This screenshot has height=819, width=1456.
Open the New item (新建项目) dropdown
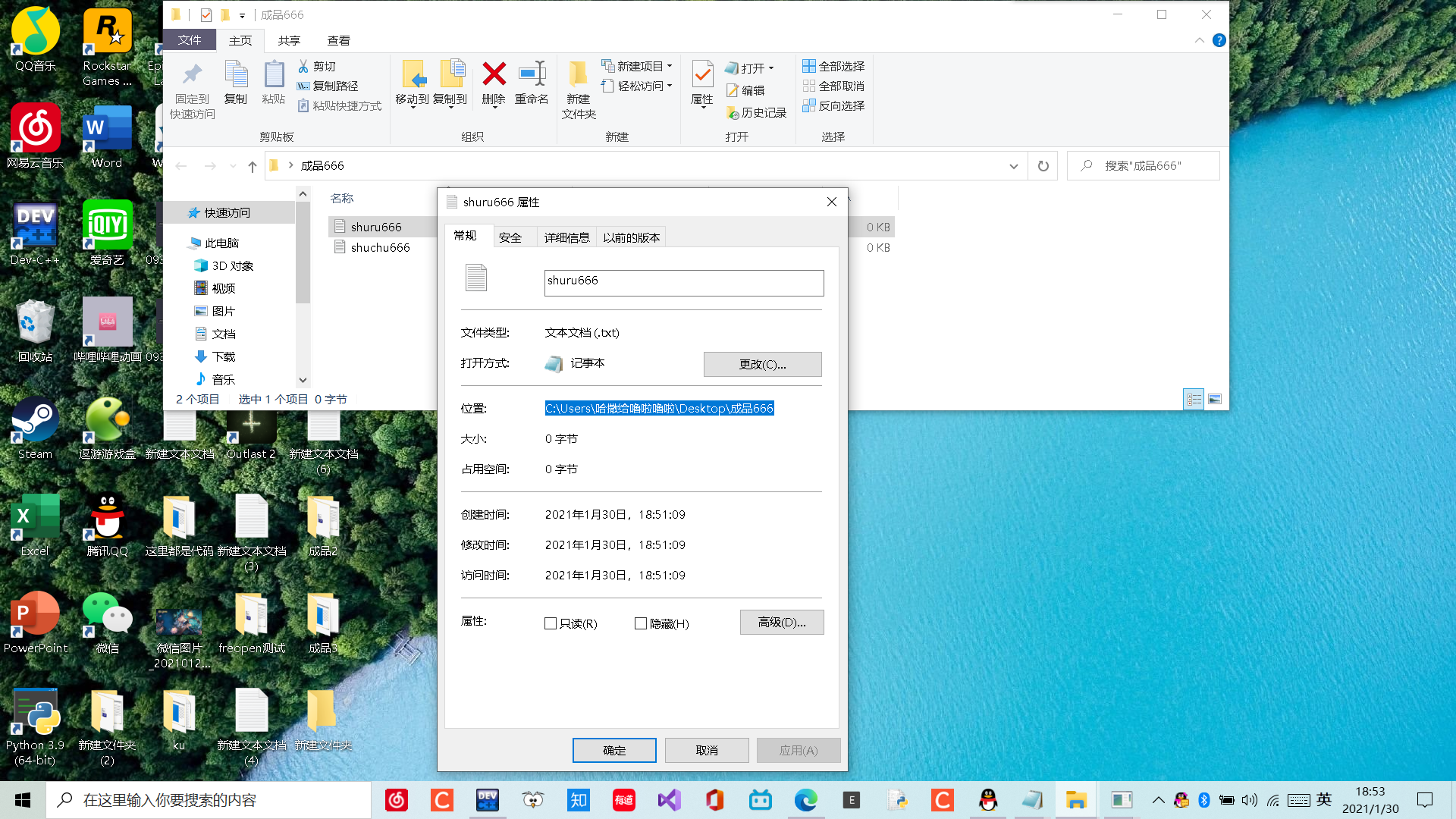point(670,66)
